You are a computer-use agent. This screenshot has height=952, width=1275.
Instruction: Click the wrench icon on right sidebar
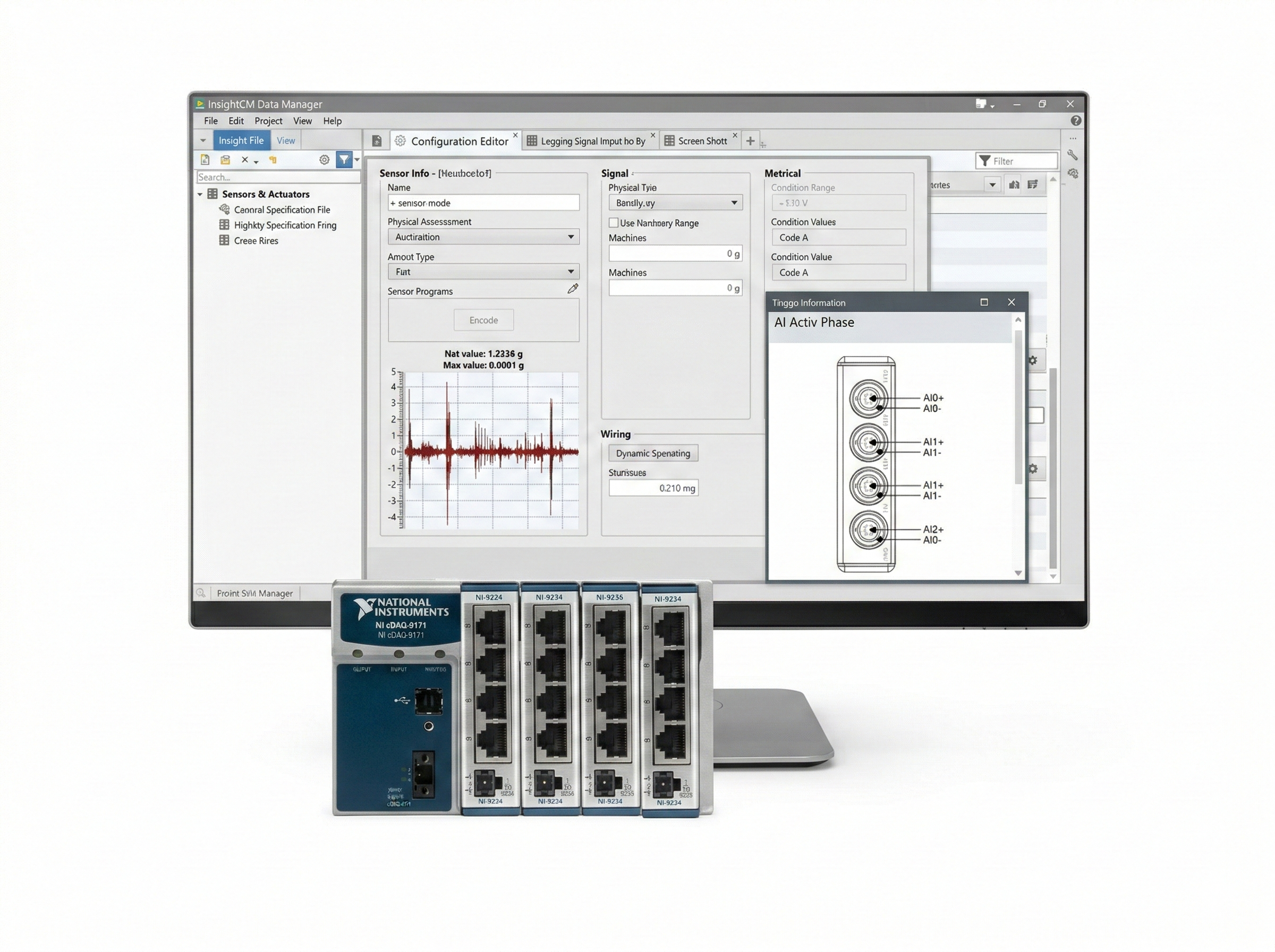1072,155
